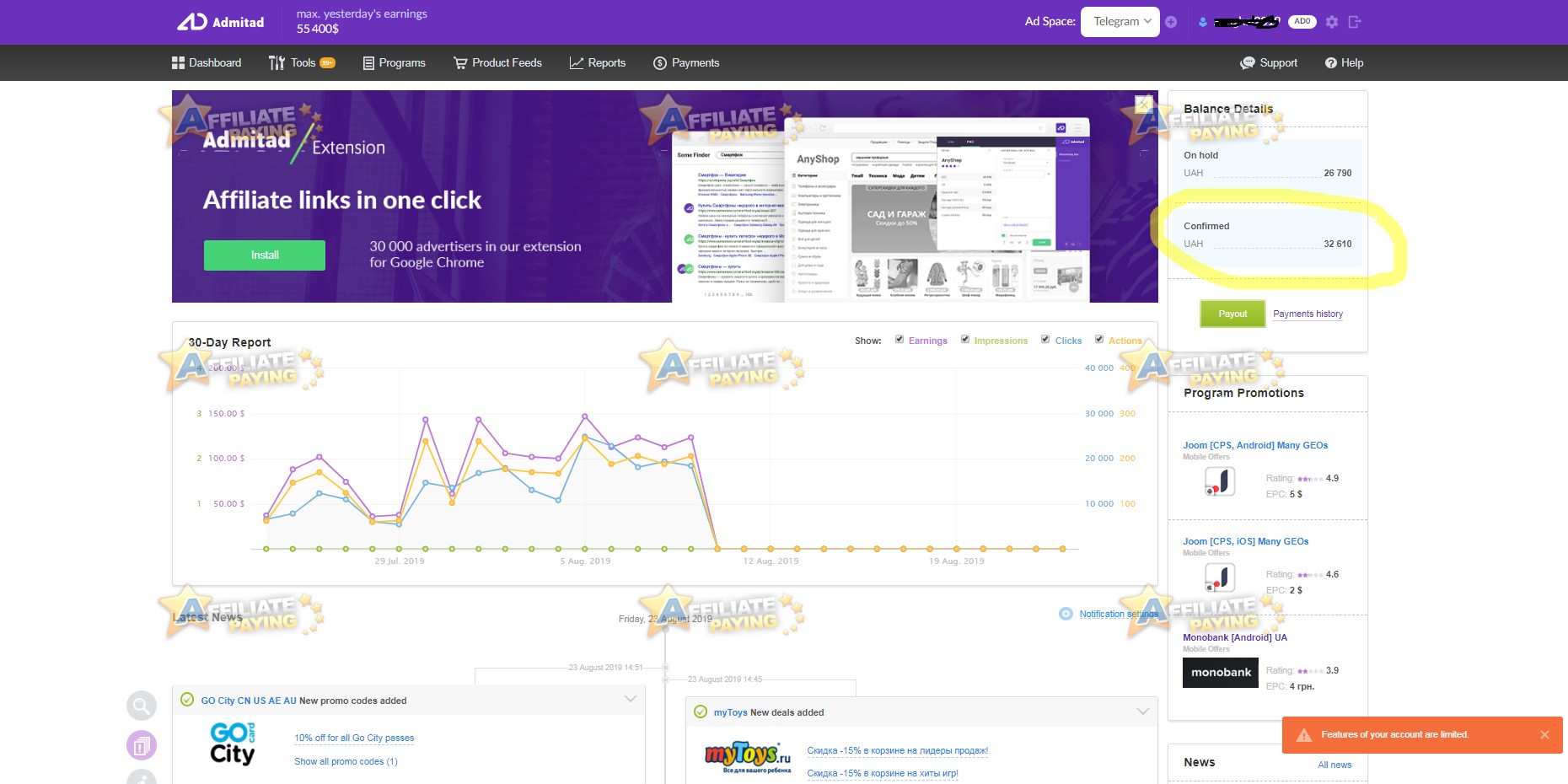Open the Product Feeds menu

[497, 62]
